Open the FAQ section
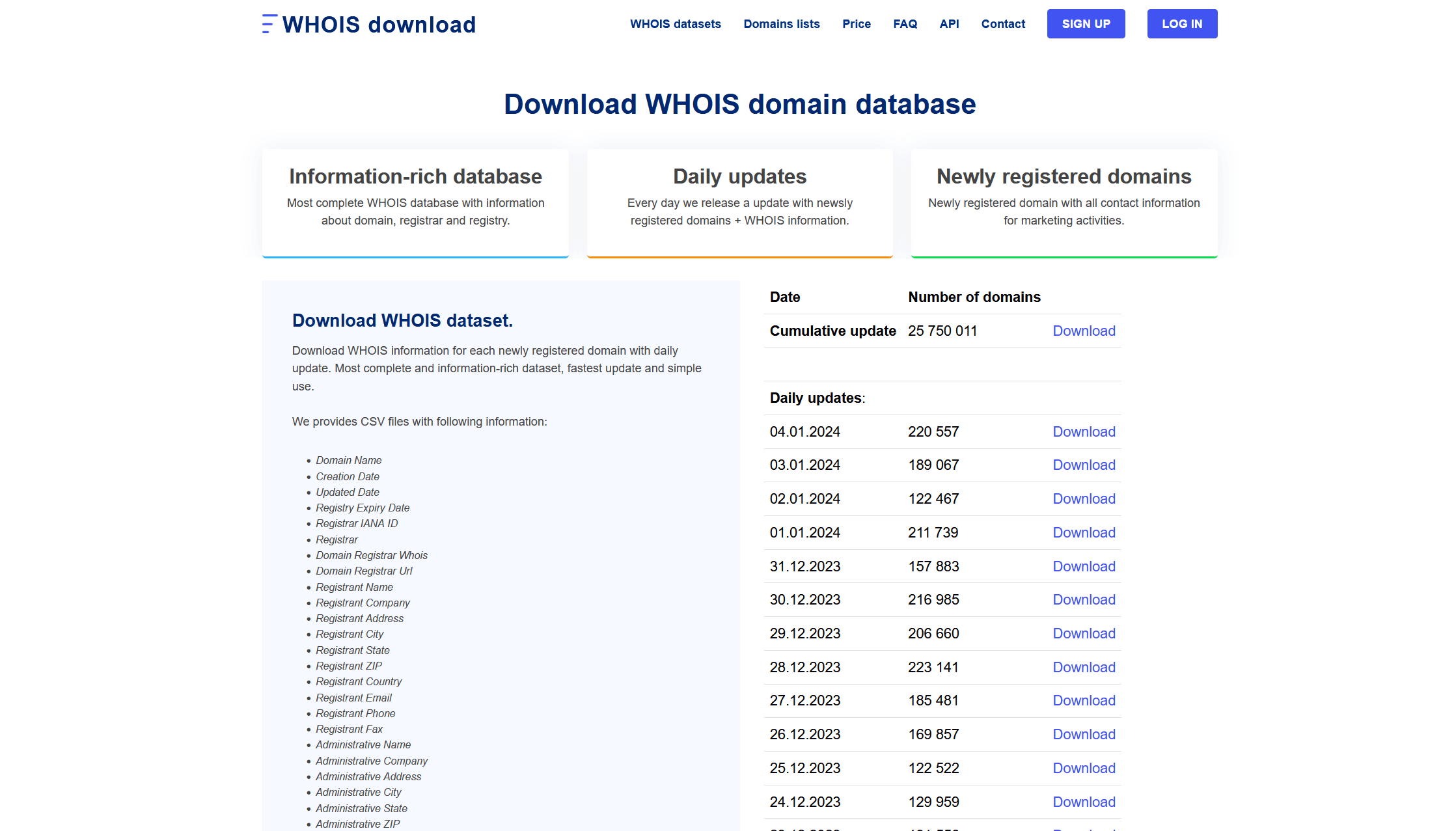This screenshot has width=1456, height=831. tap(905, 24)
